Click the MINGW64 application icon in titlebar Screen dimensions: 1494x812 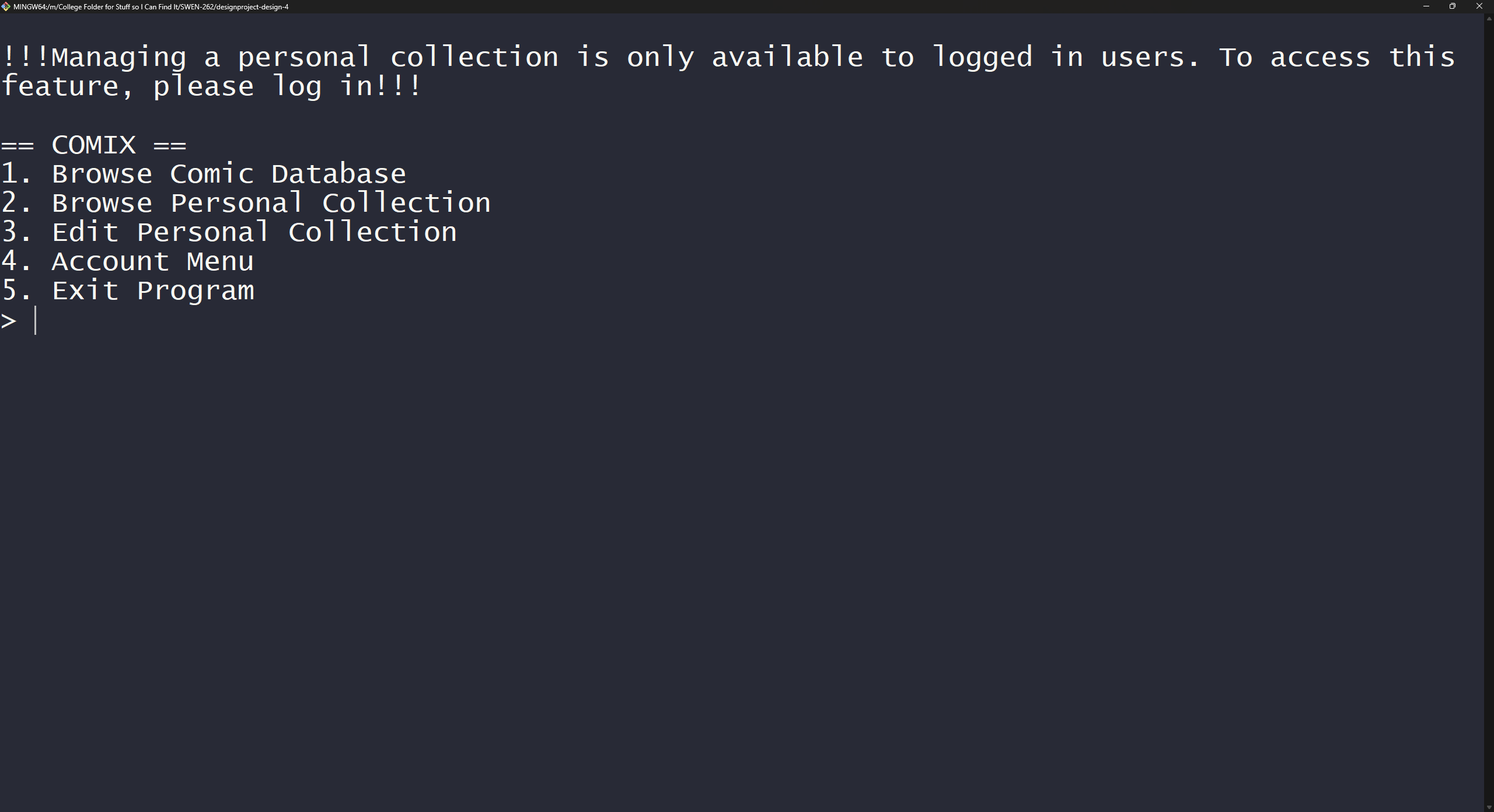(7, 6)
